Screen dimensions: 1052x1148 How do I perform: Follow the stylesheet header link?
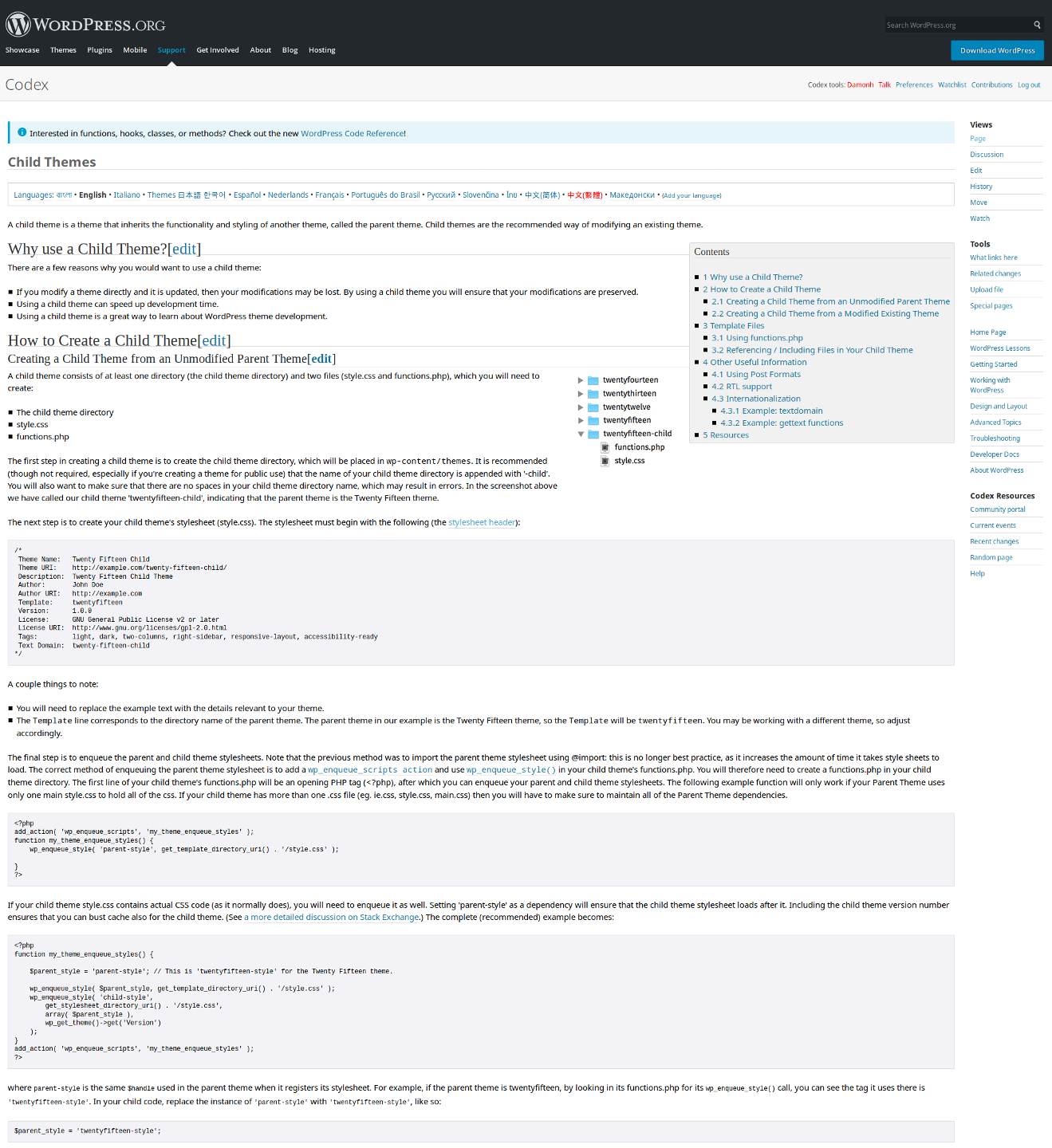click(x=482, y=522)
